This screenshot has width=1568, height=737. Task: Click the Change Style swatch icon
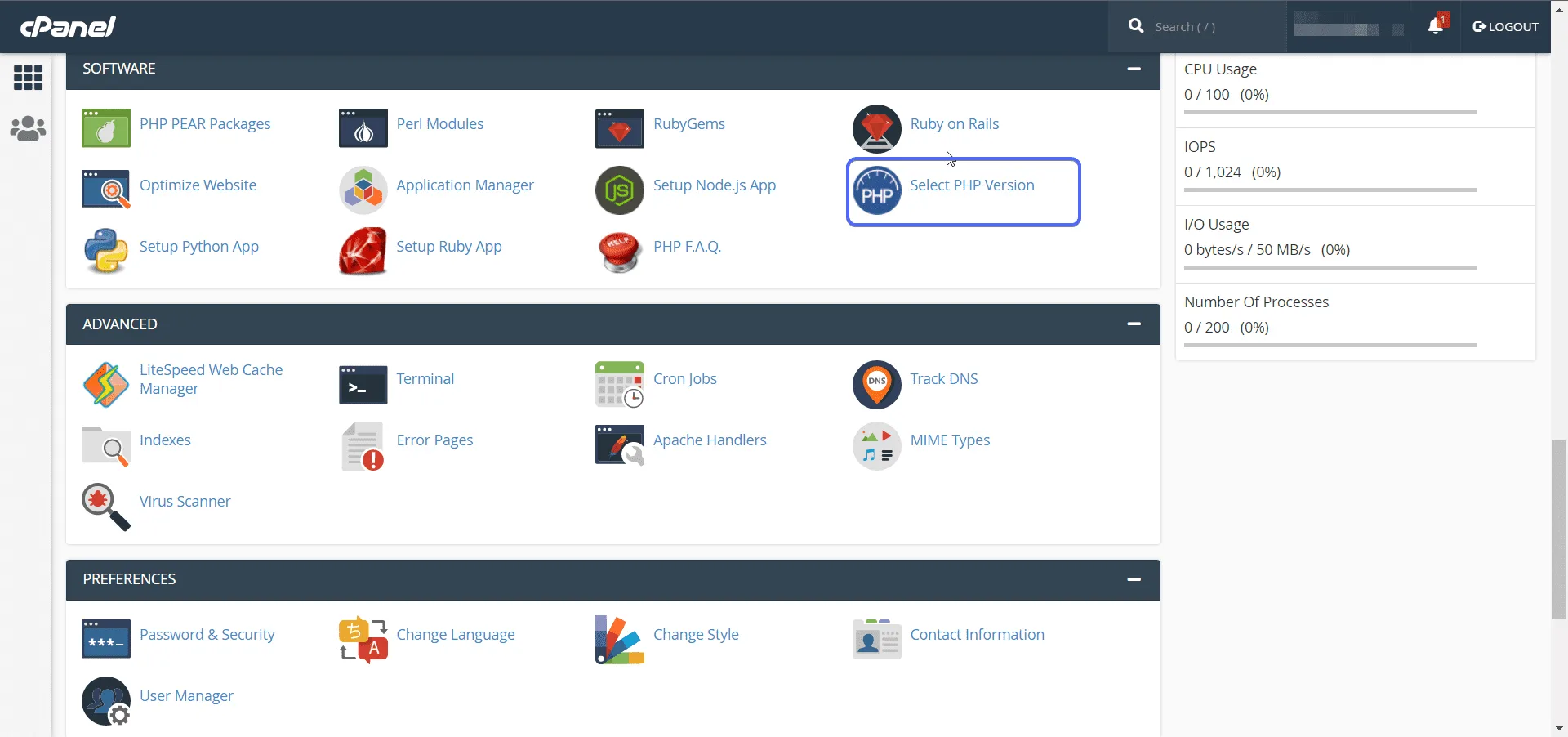620,640
